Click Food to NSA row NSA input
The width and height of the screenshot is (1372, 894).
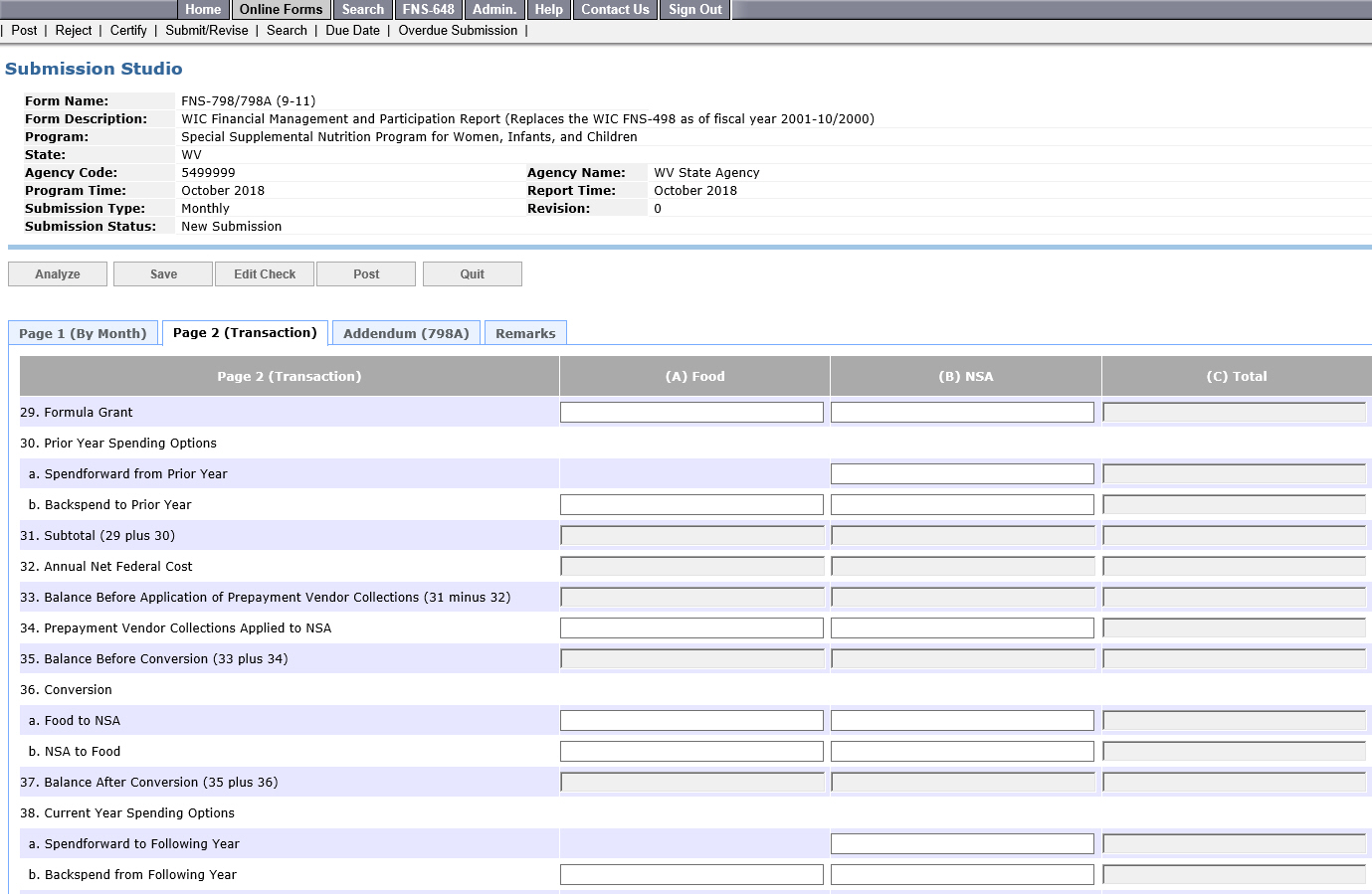coord(962,721)
